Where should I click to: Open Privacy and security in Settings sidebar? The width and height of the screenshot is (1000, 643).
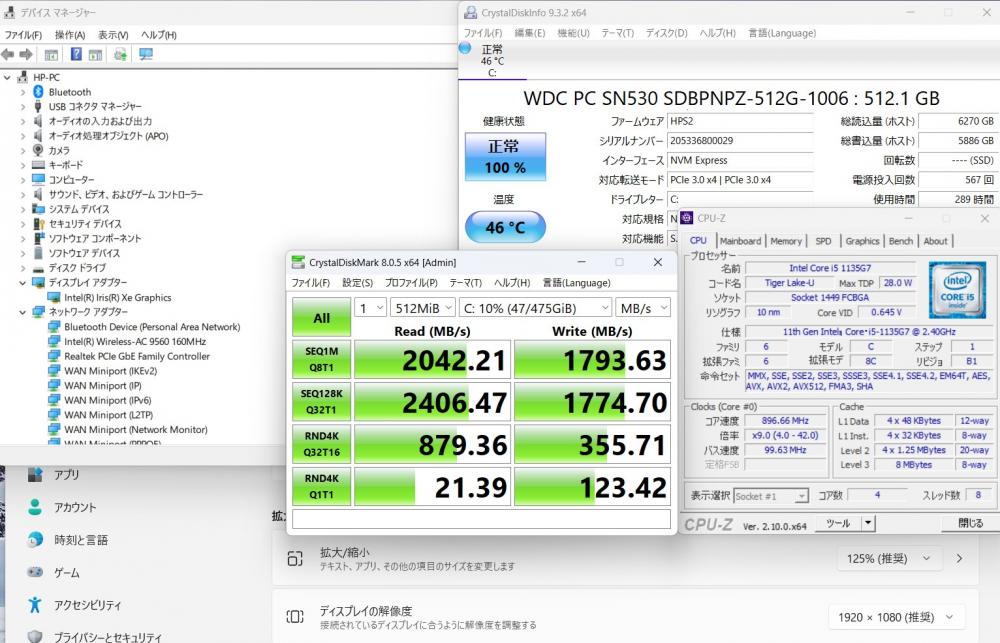107,636
